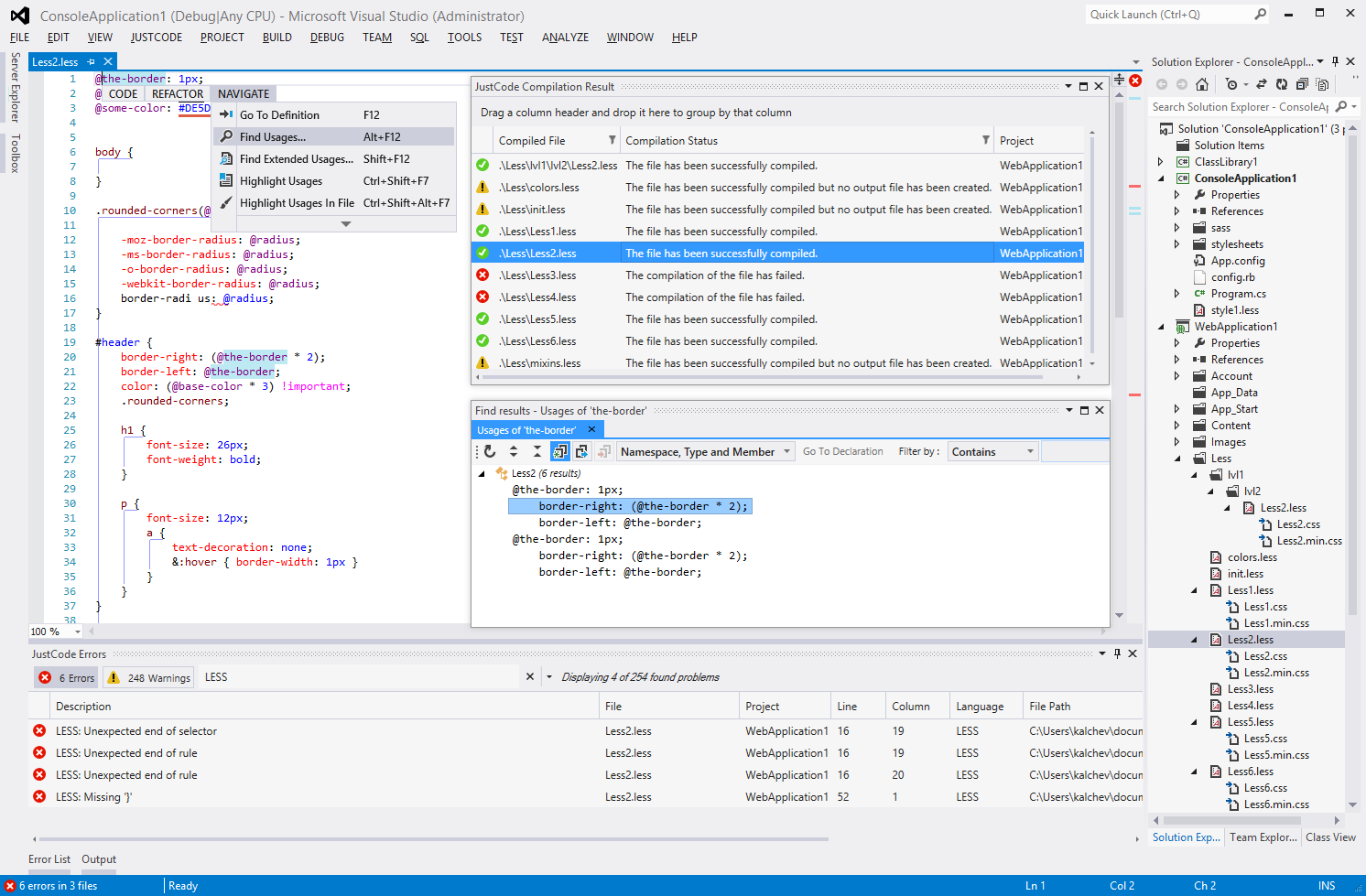
Task: Pin the Solution Explorer panel
Action: pos(1336,62)
